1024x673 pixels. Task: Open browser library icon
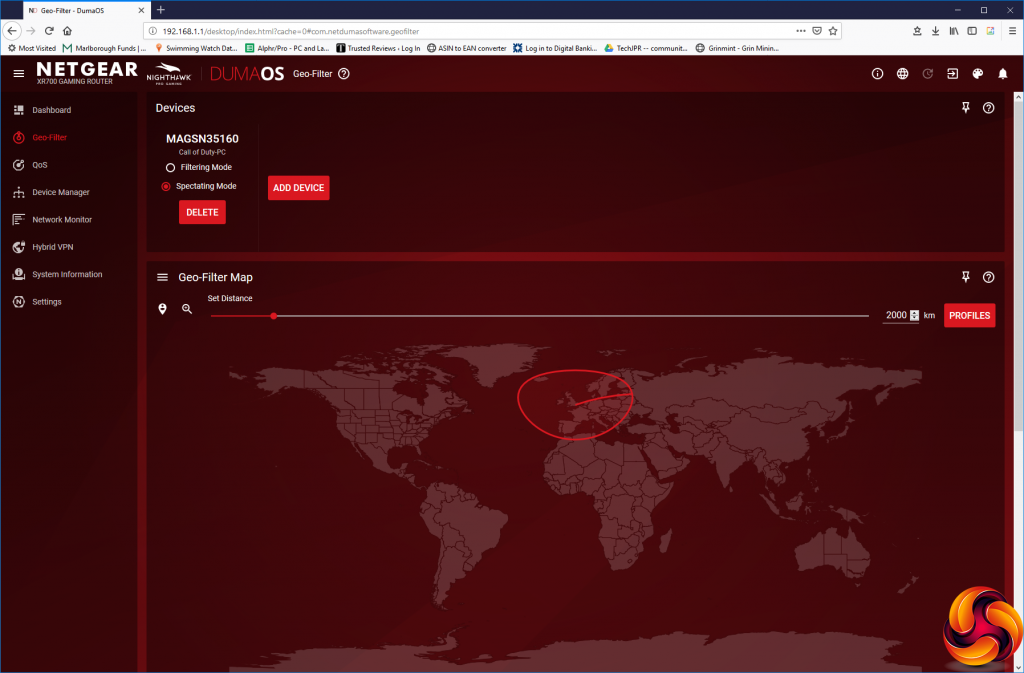953,31
